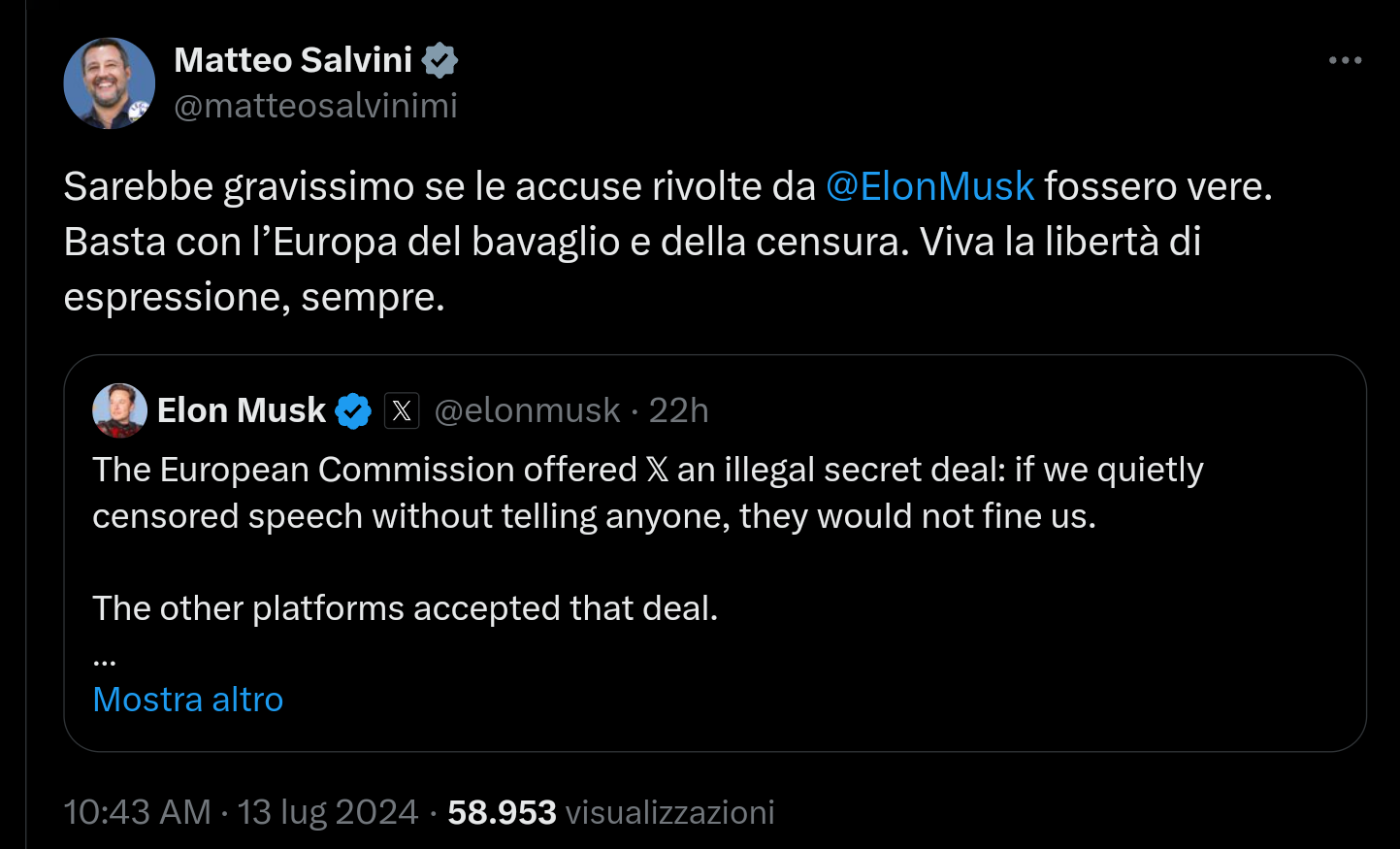This screenshot has width=1400, height=849.
Task: Click the X affiliate badge next to Elon Musk
Action: pos(402,409)
